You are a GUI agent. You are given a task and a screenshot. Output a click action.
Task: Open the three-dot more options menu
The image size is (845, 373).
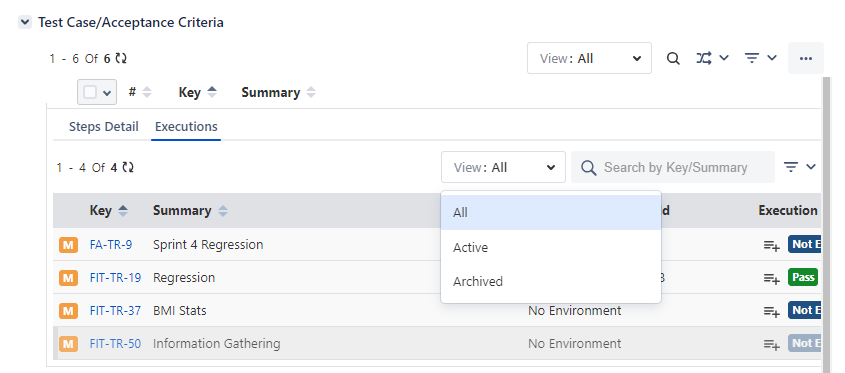pyautogui.click(x=806, y=58)
